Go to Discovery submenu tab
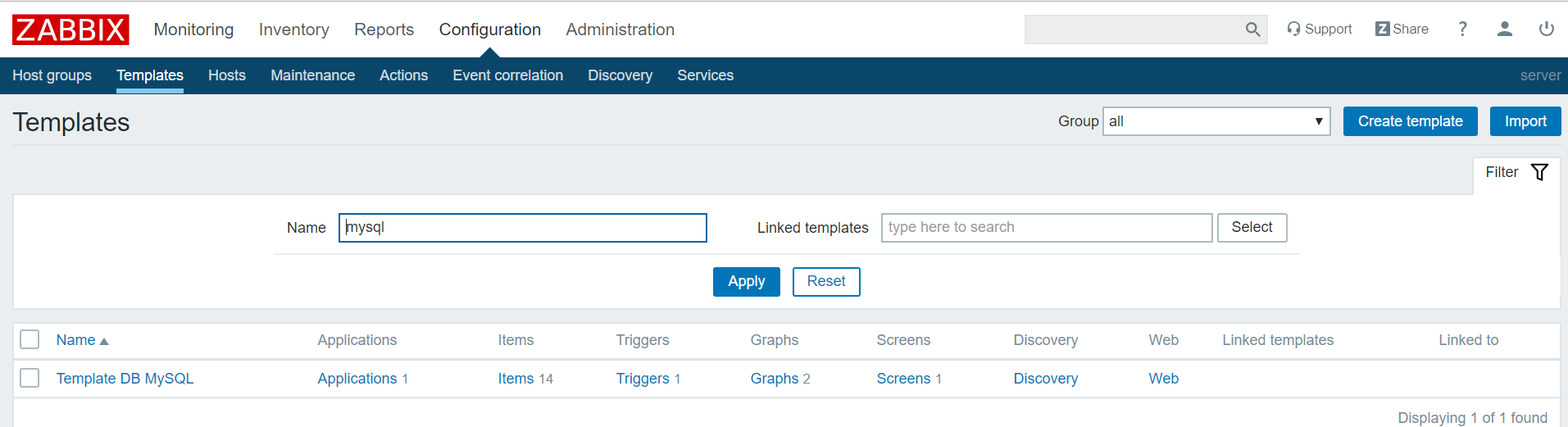Image resolution: width=1568 pixels, height=427 pixels. 620,75
